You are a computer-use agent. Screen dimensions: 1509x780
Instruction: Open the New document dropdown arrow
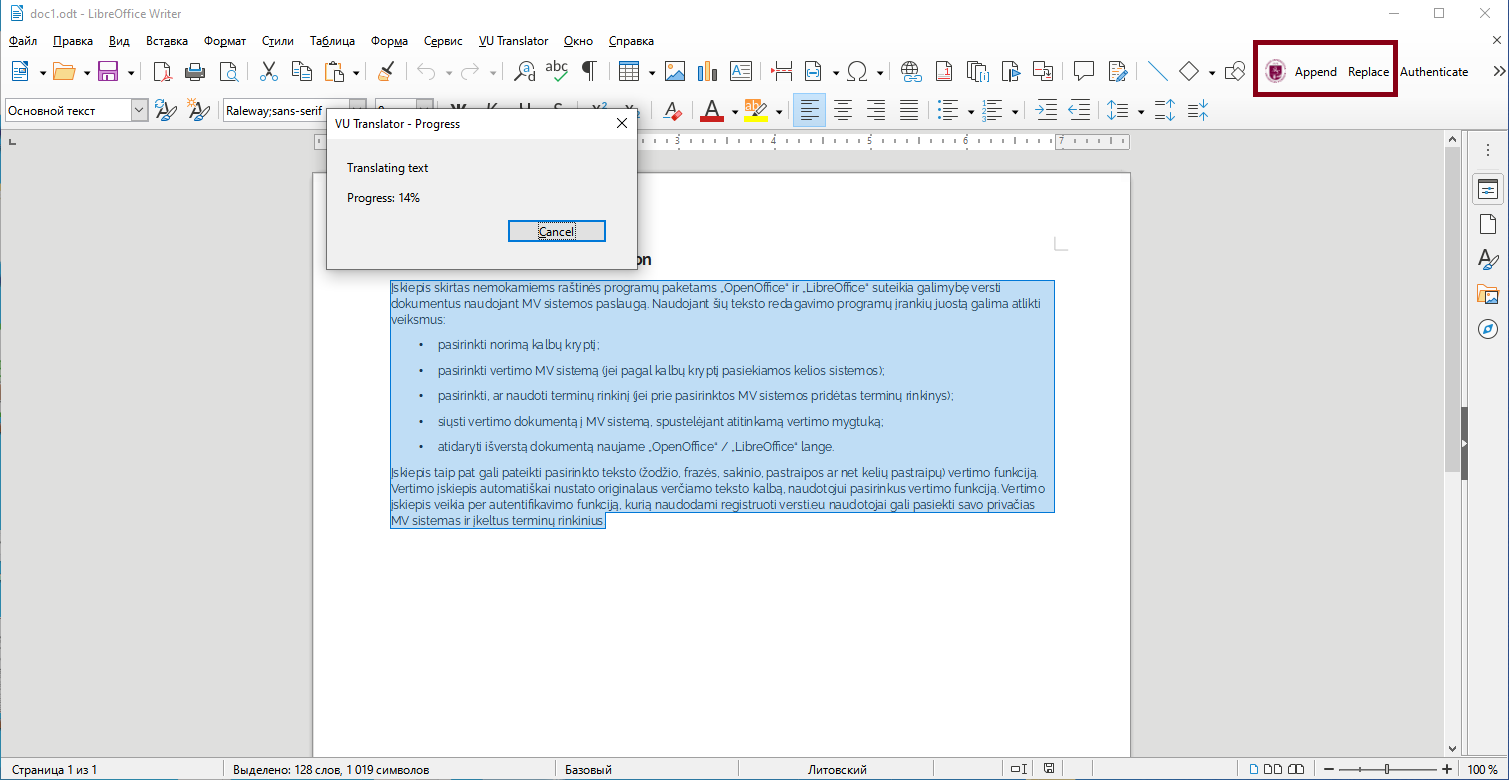click(43, 73)
